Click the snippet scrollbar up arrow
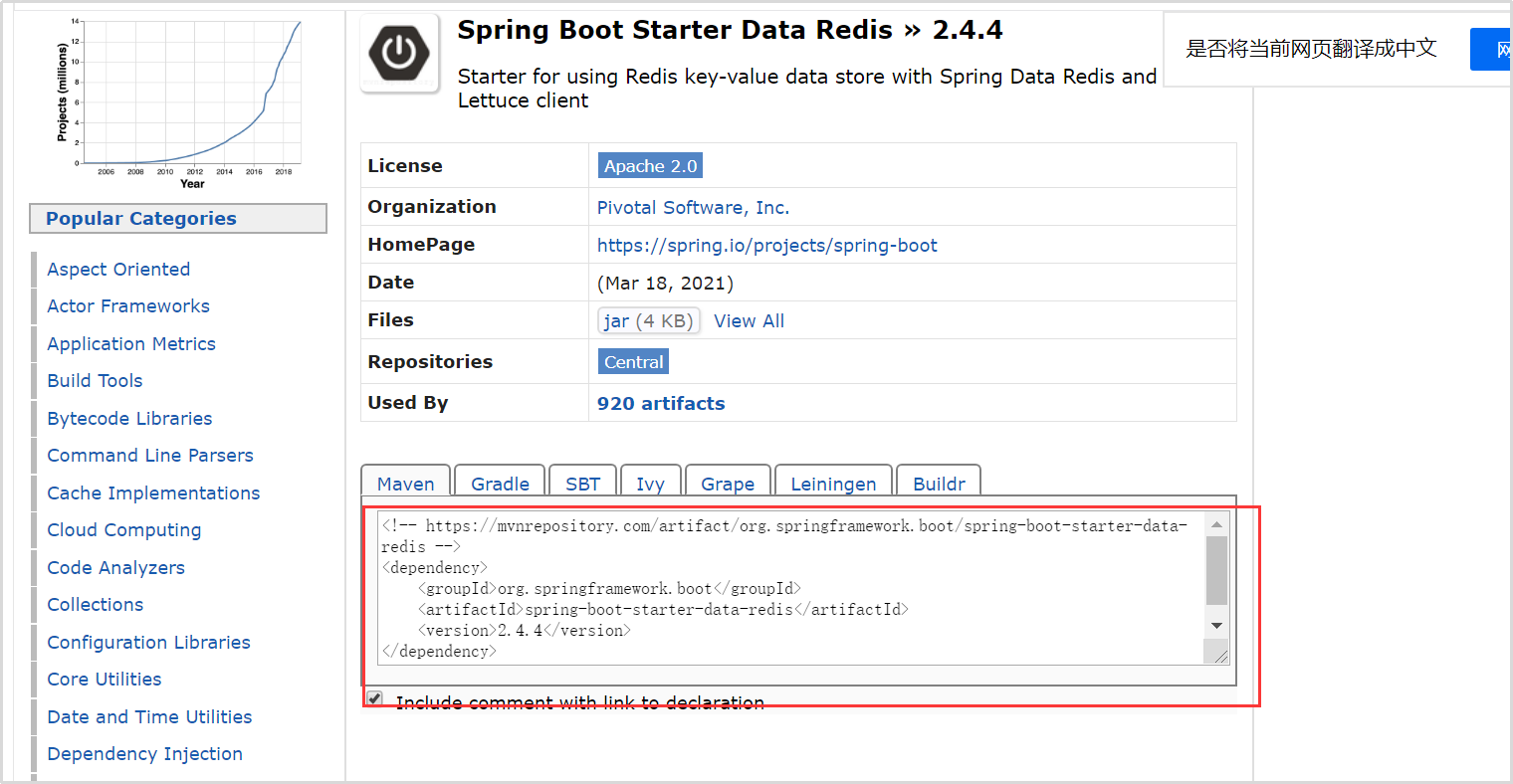The width and height of the screenshot is (1513, 784). click(1216, 524)
